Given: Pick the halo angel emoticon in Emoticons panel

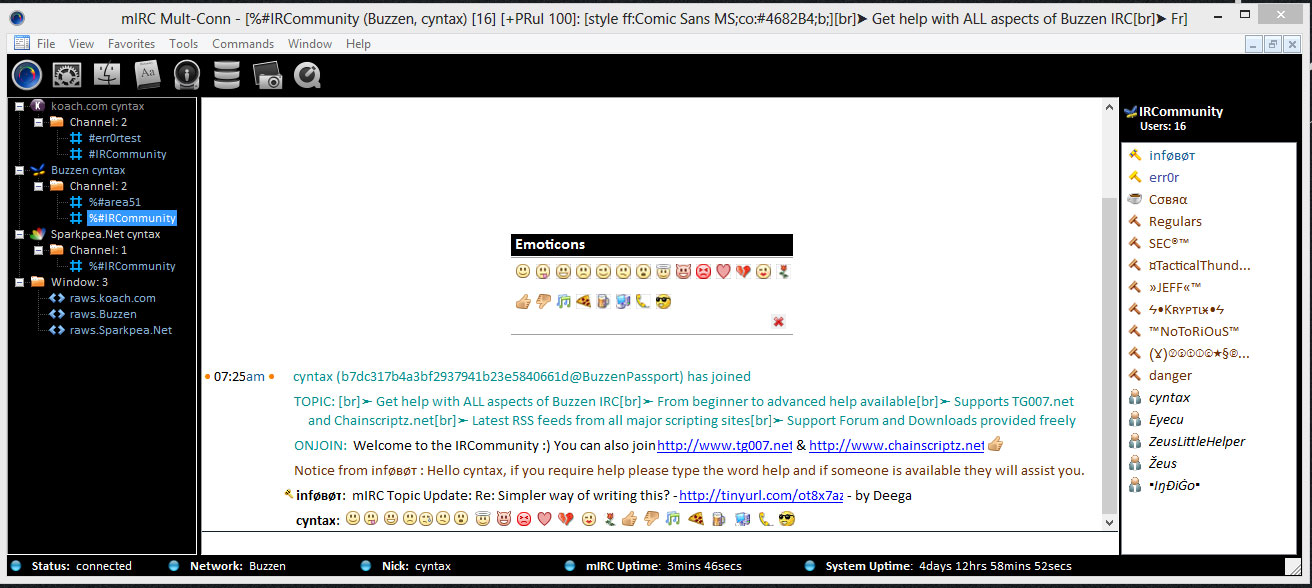Looking at the screenshot, I should pyautogui.click(x=663, y=271).
